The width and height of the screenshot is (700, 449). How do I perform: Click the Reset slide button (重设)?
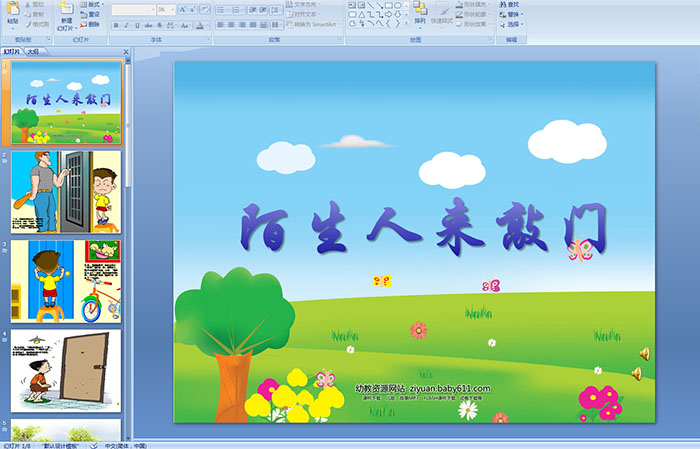pyautogui.click(x=90, y=14)
